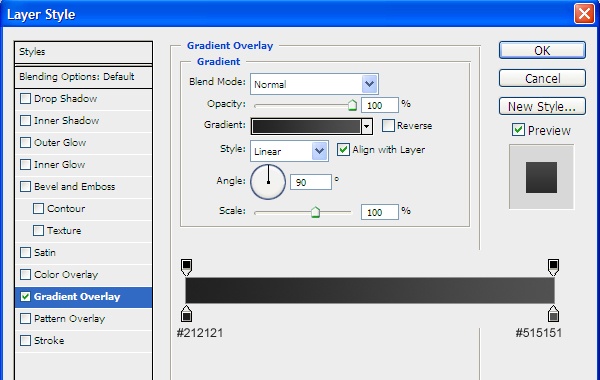Toggle the Reverse checkbox
Viewport: 600px width, 380px height.
[x=388, y=126]
